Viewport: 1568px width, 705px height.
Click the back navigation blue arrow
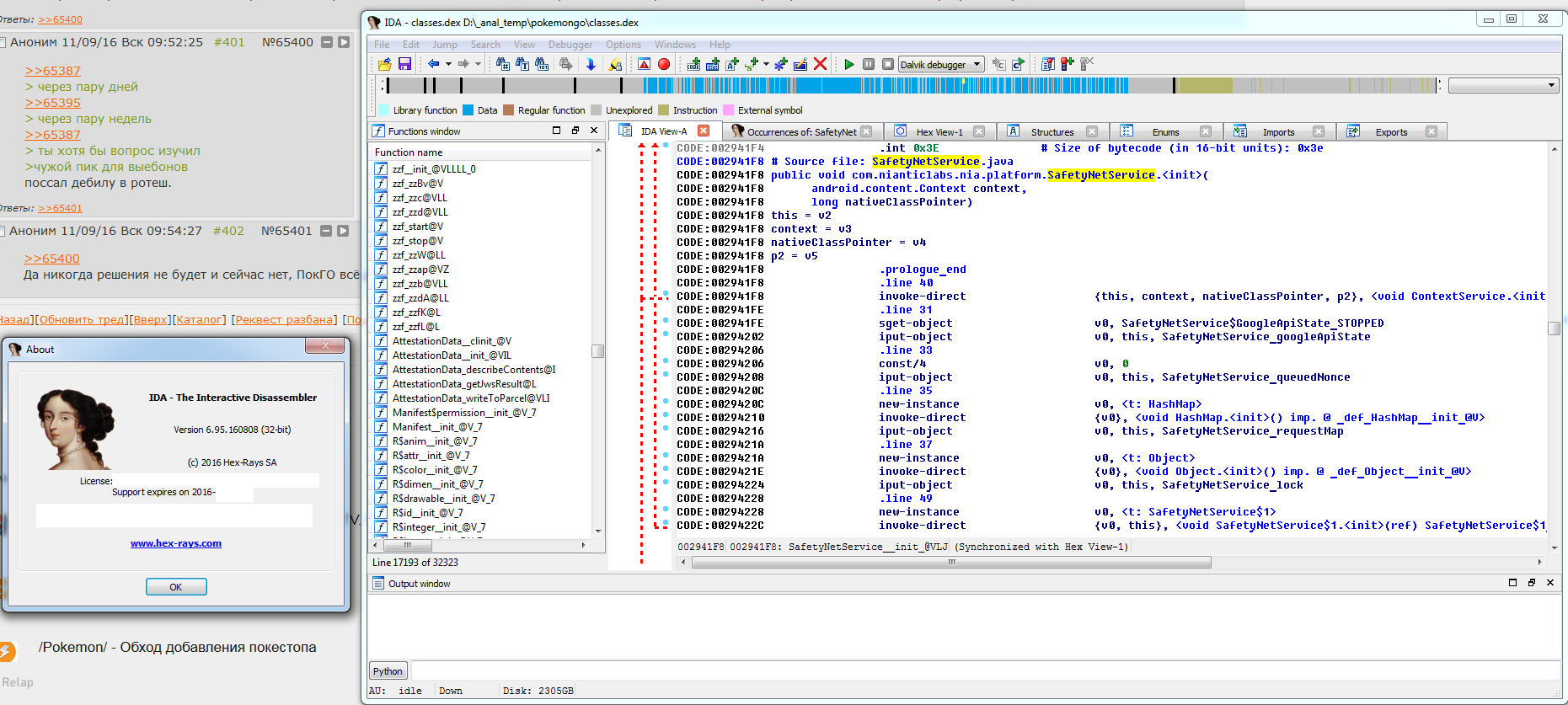click(433, 64)
